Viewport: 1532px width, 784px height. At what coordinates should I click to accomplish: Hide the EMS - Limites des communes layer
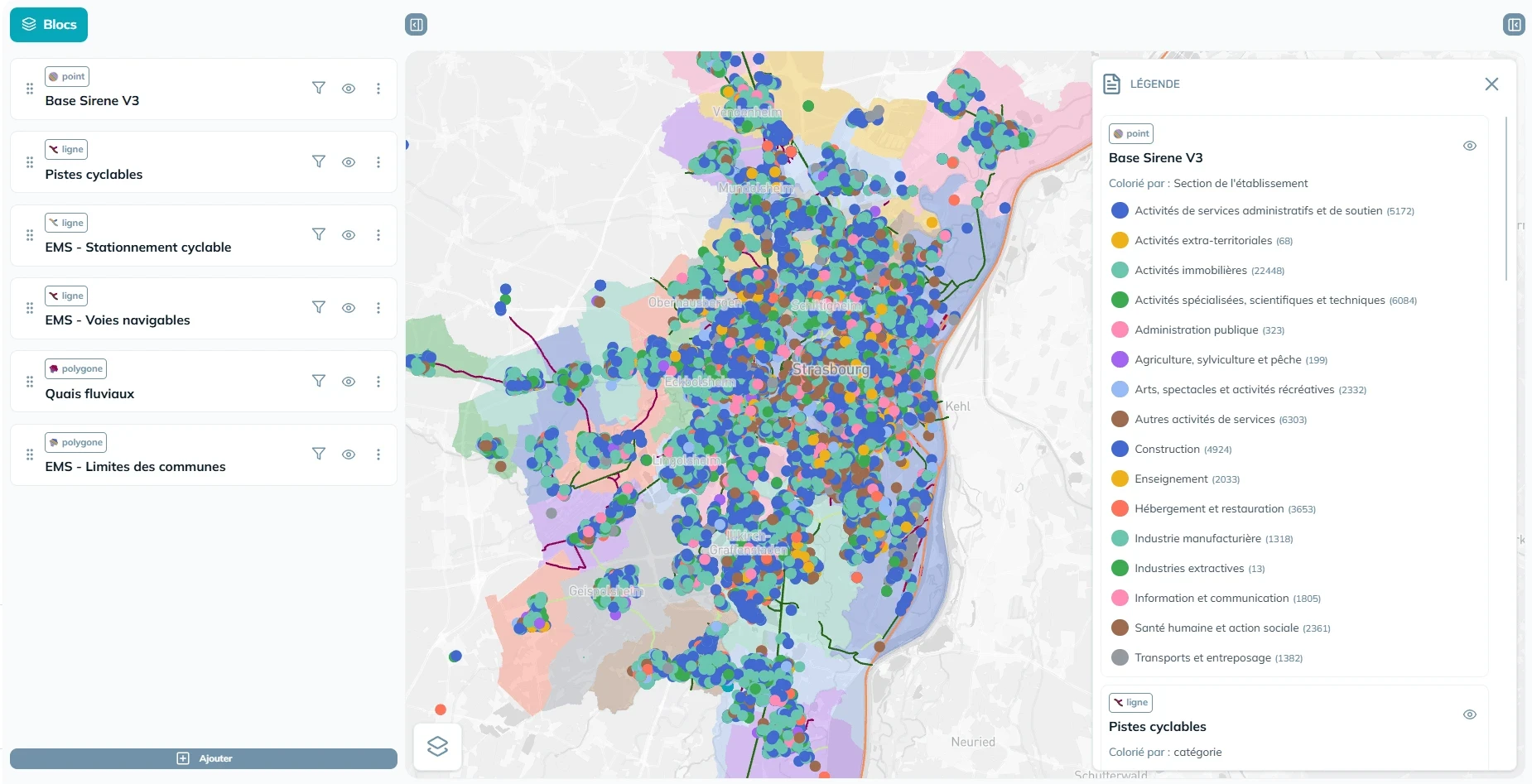349,454
